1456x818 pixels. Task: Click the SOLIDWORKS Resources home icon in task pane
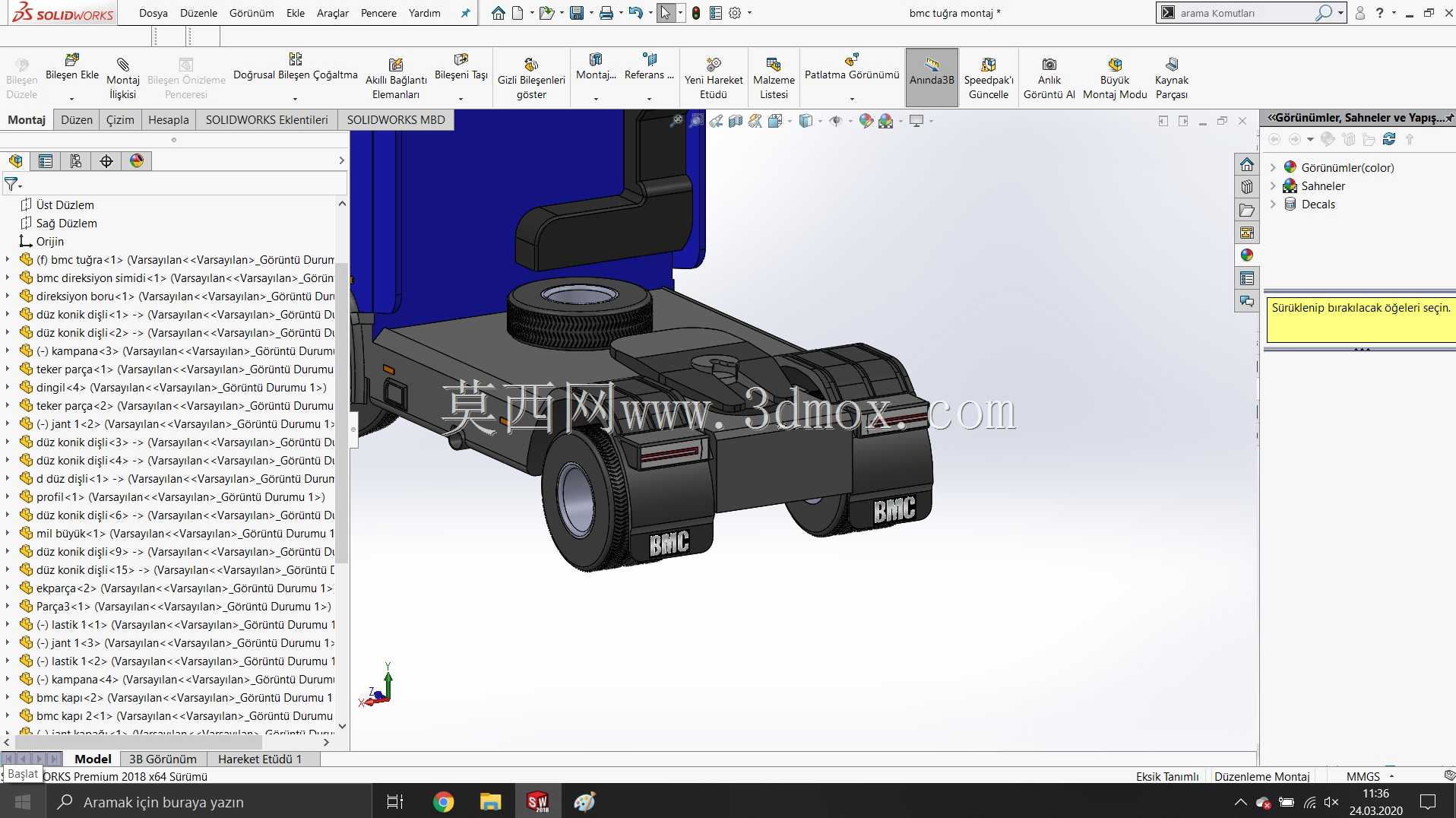1247,164
